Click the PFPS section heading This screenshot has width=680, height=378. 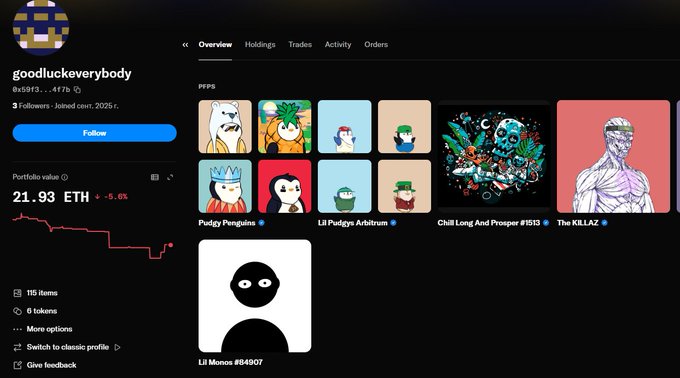pyautogui.click(x=207, y=87)
